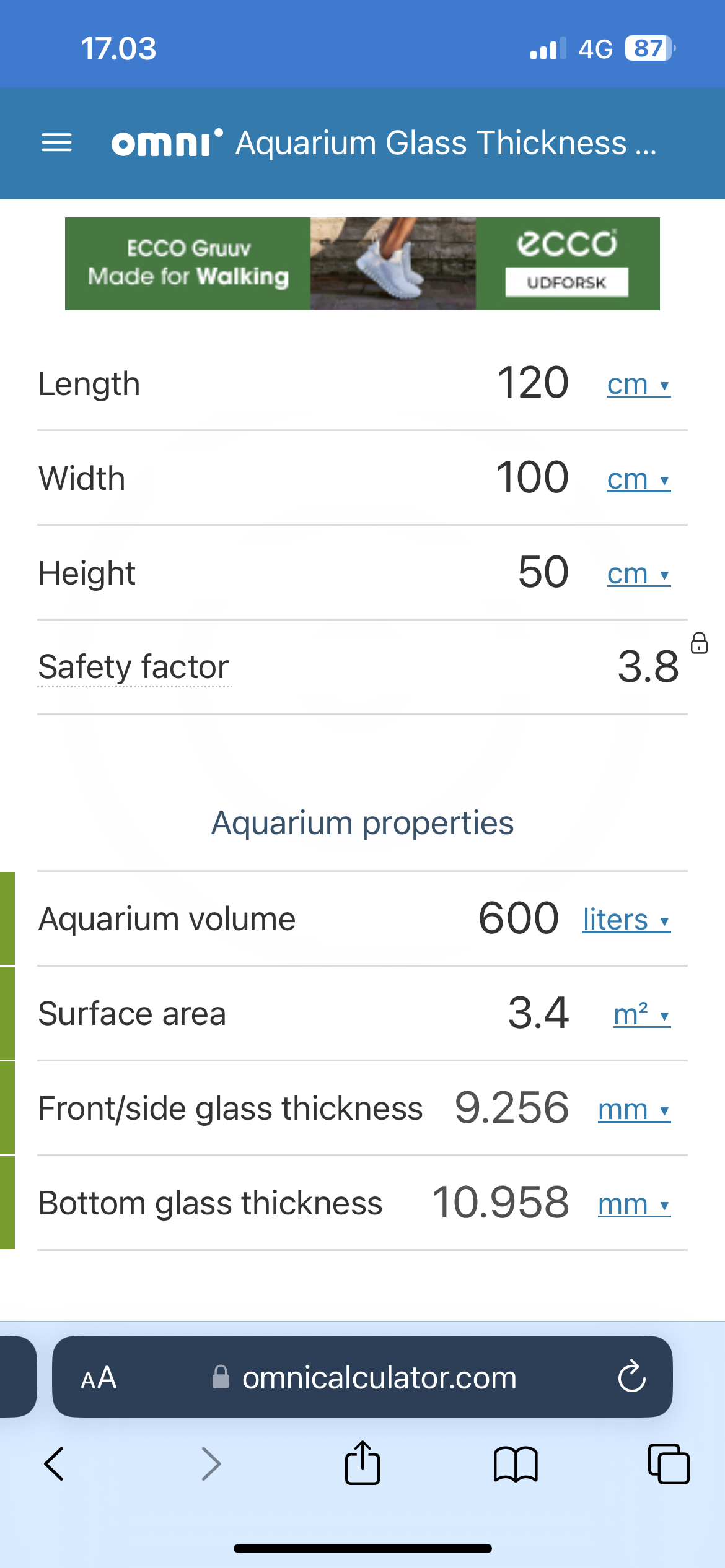Open Safari bookmarks book icon
This screenshot has height=1568, width=725.
[516, 1464]
